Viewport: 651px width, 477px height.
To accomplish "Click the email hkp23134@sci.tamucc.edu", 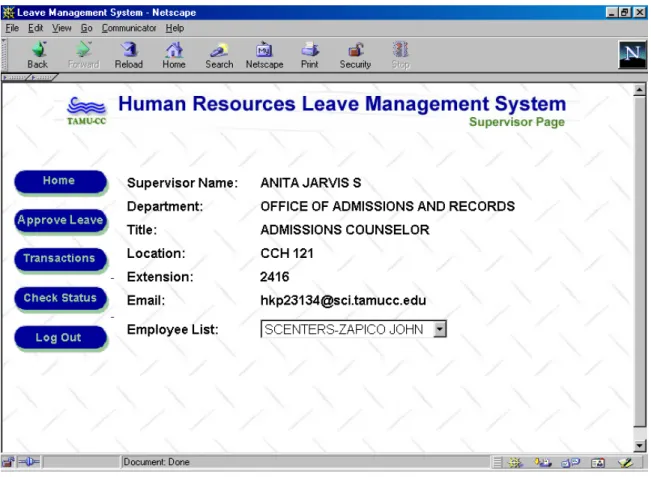I will click(x=343, y=301).
